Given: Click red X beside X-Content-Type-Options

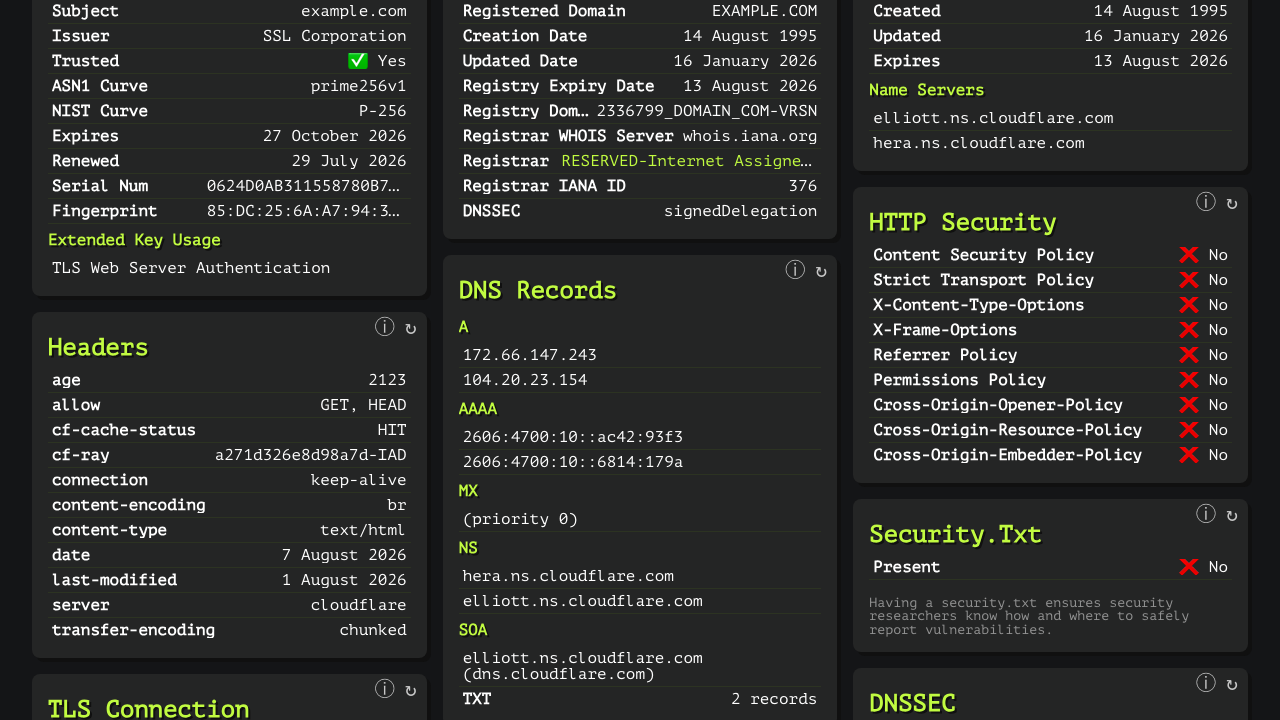Looking at the screenshot, I should (x=1189, y=305).
